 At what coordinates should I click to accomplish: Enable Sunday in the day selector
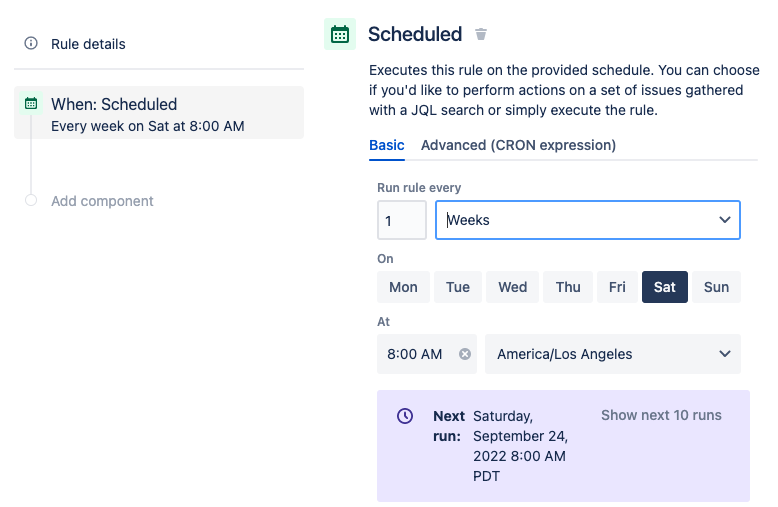[716, 287]
